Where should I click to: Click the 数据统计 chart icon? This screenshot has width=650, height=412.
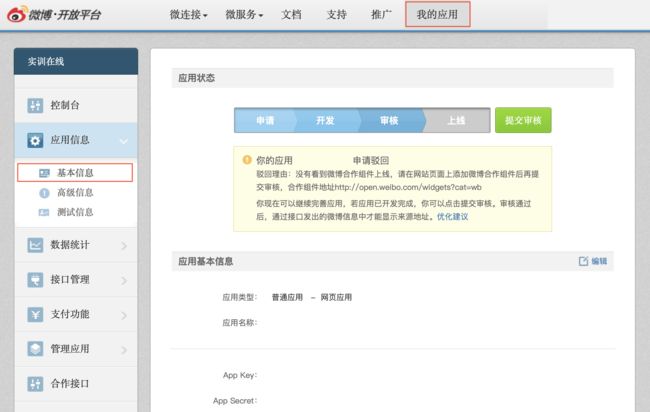pos(35,245)
